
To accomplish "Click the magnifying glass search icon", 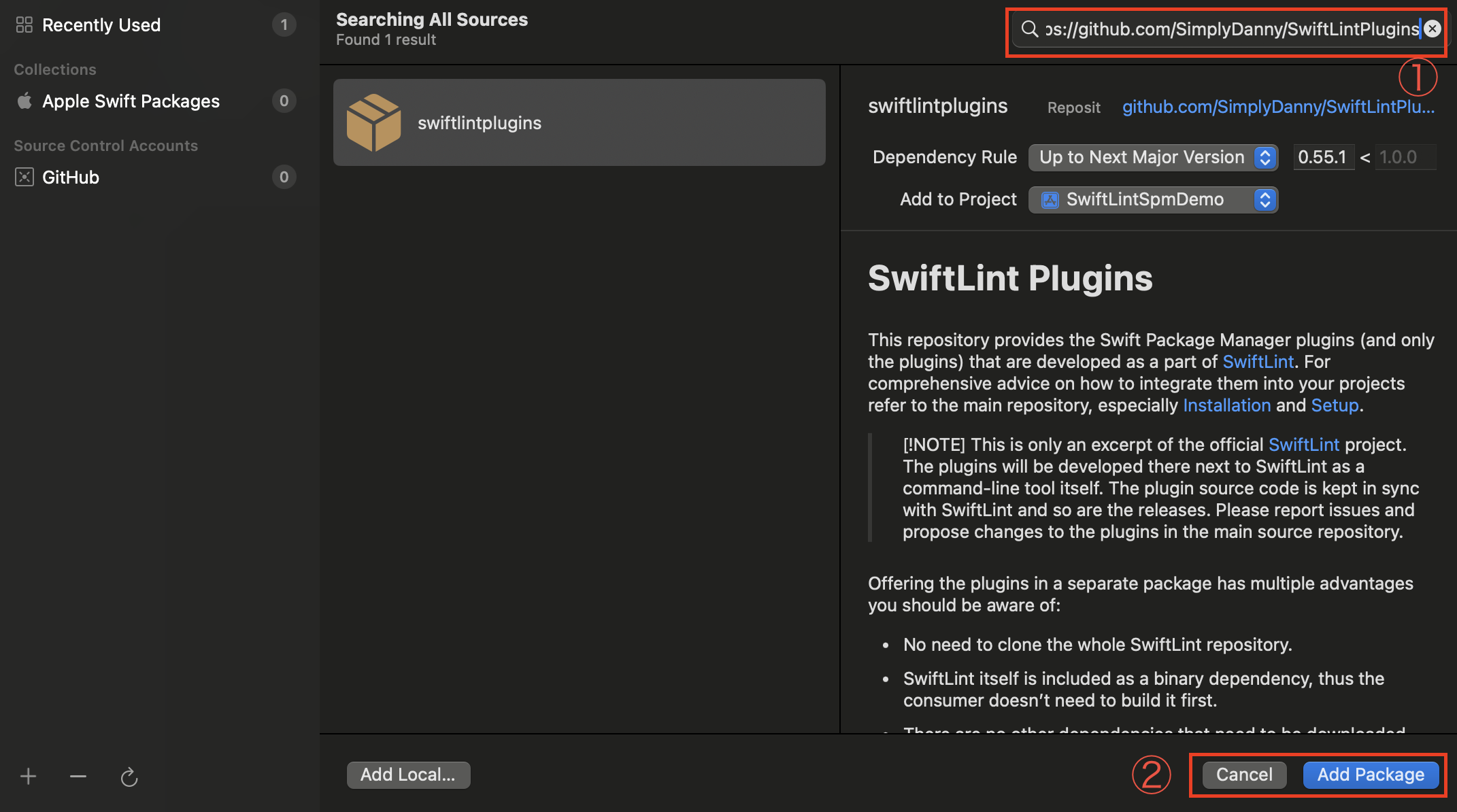I will (x=1030, y=29).
